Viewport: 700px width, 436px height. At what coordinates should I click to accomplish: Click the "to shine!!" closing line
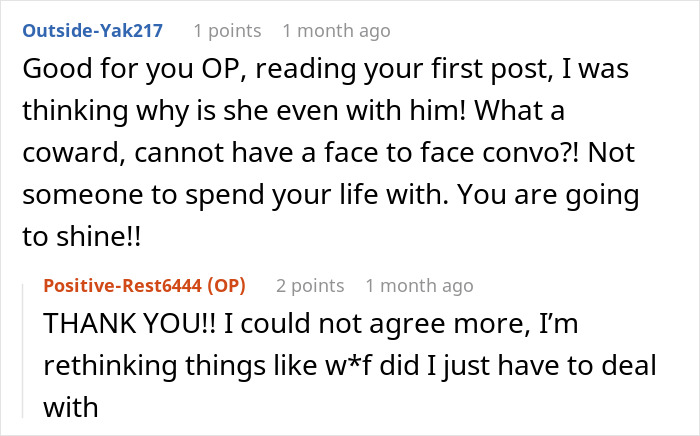click(82, 236)
